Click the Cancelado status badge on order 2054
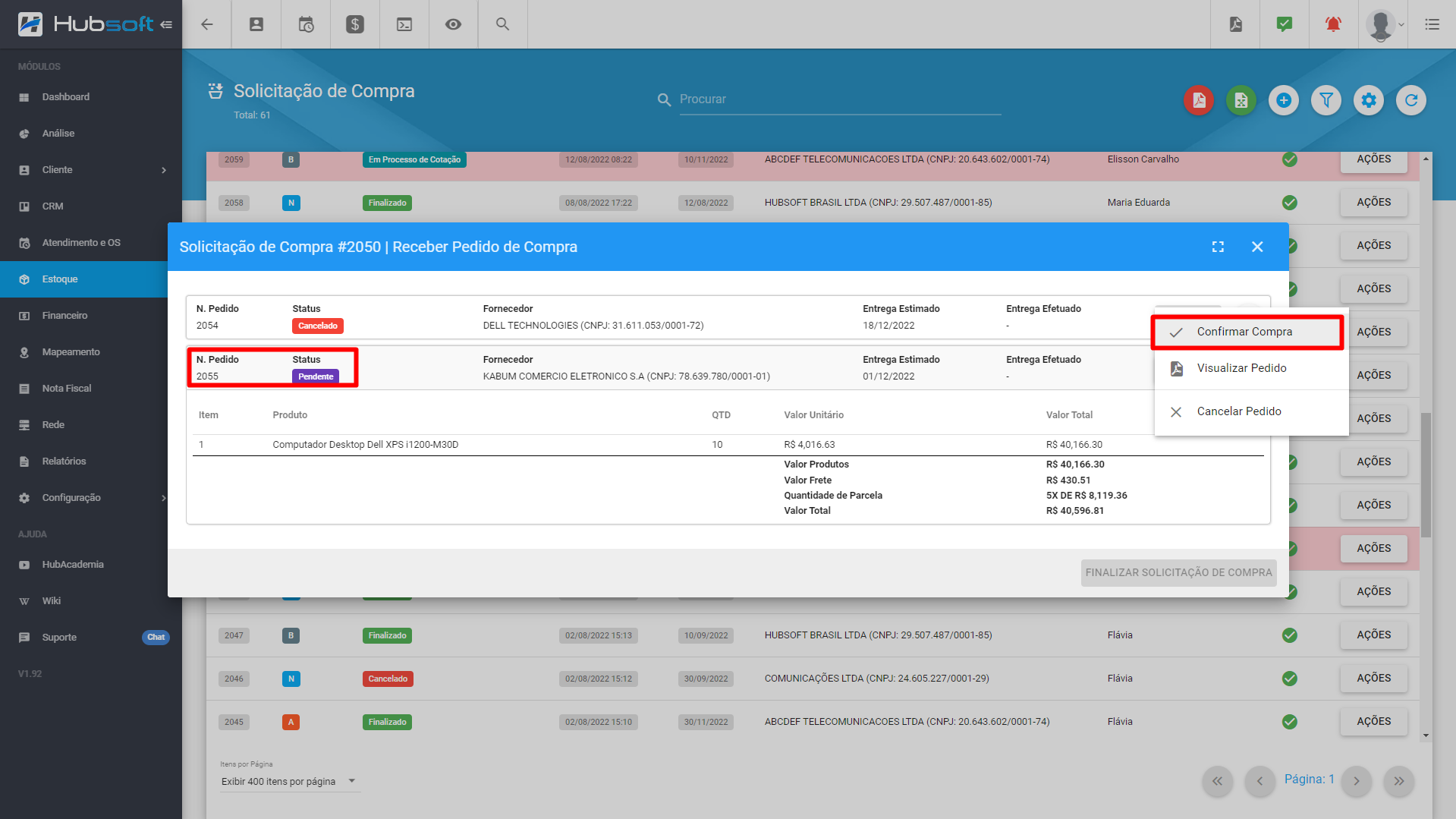Screen dimensions: 1456x819 318,326
